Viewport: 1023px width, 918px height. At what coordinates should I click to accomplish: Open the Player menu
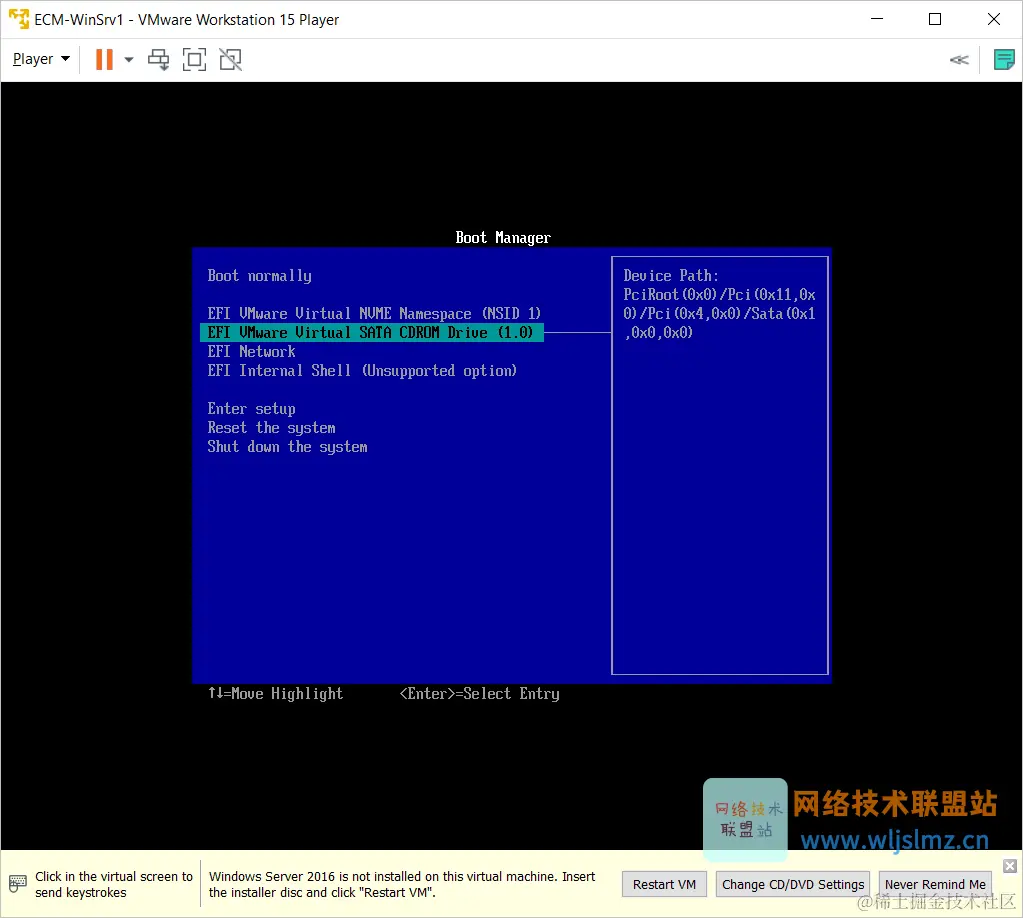coord(40,59)
